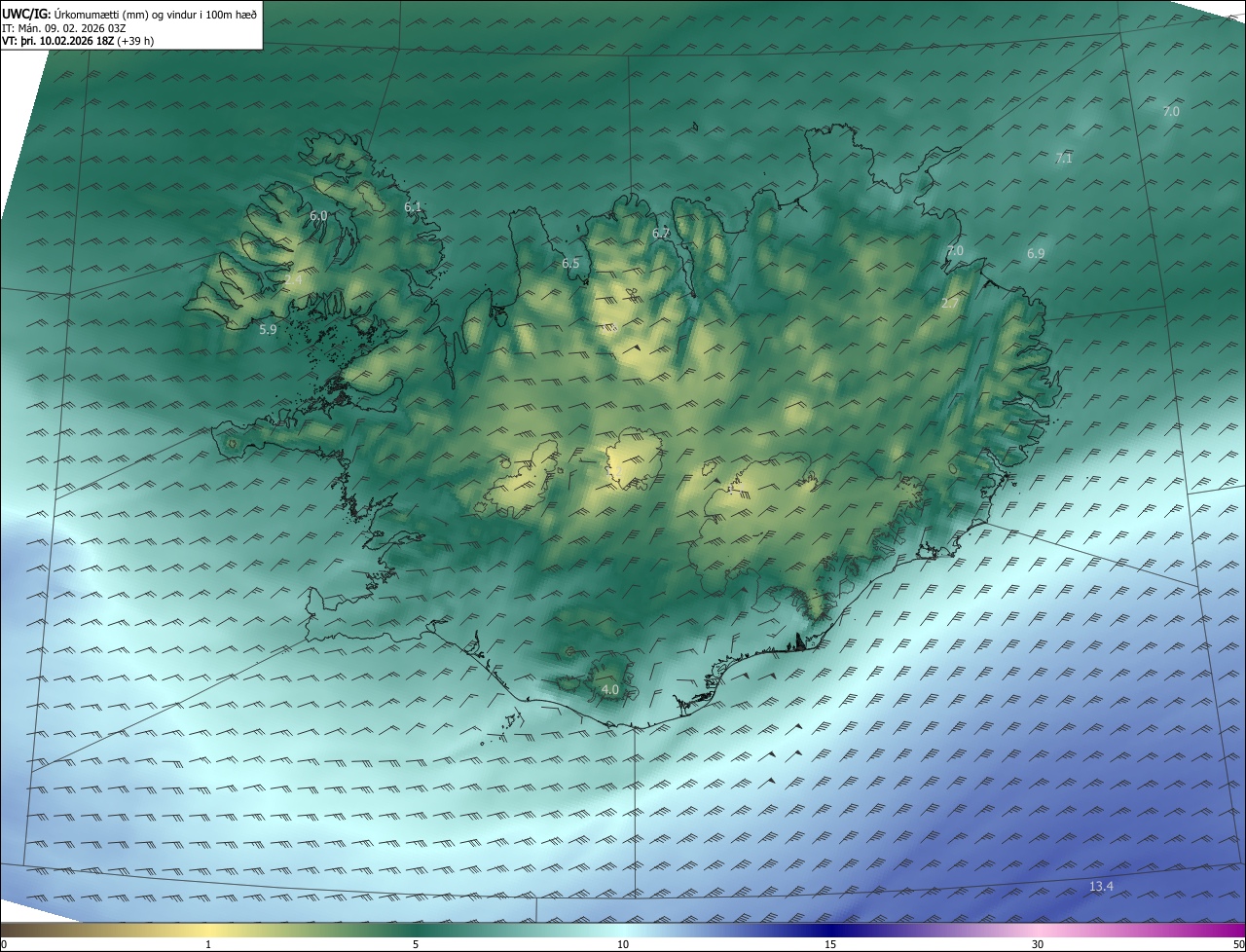Click the 7.1 value label on the map
The width and height of the screenshot is (1246, 952).
[x=1064, y=158]
